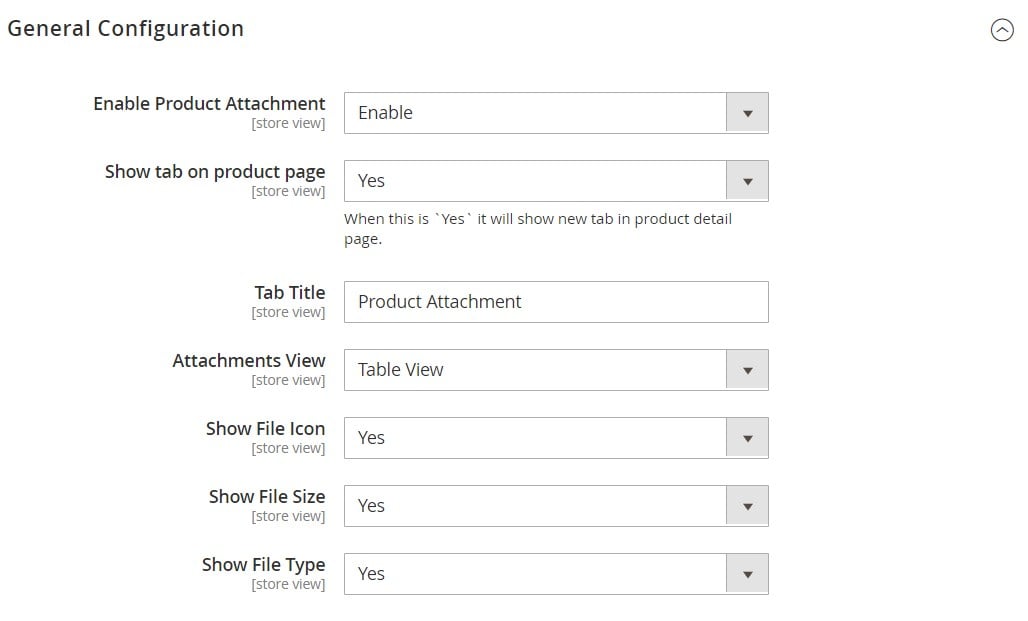Image resolution: width=1028 pixels, height=621 pixels.
Task: Open the Attachments View dropdown
Action: point(556,370)
